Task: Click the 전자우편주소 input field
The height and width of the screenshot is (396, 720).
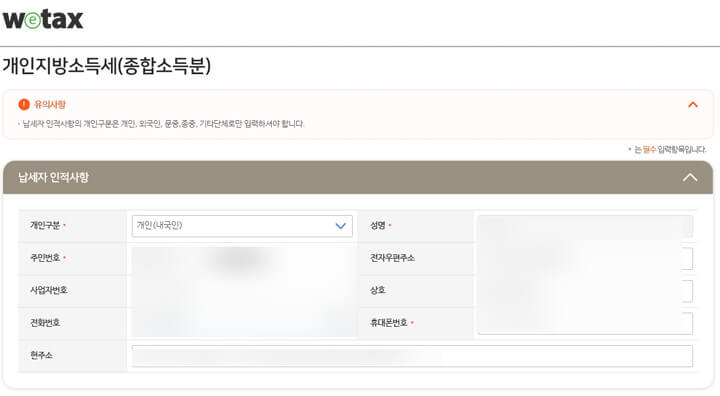Action: (585, 258)
